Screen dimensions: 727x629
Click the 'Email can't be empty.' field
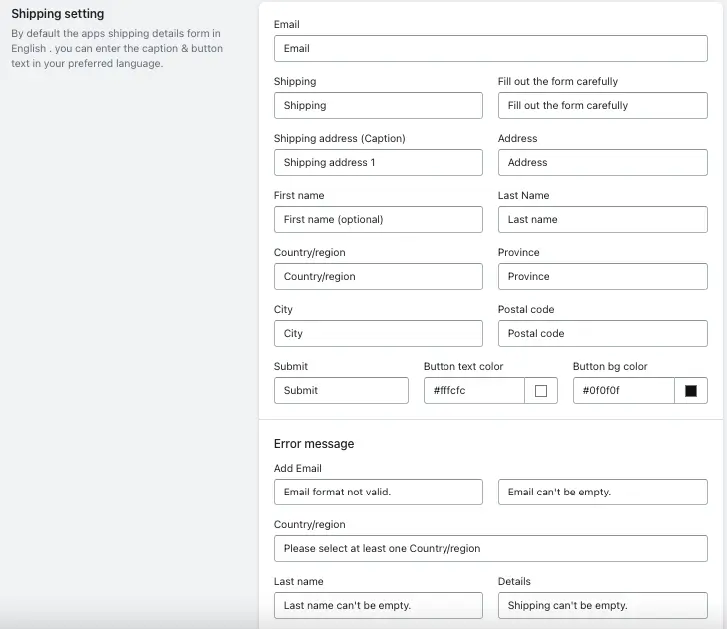[x=602, y=492]
